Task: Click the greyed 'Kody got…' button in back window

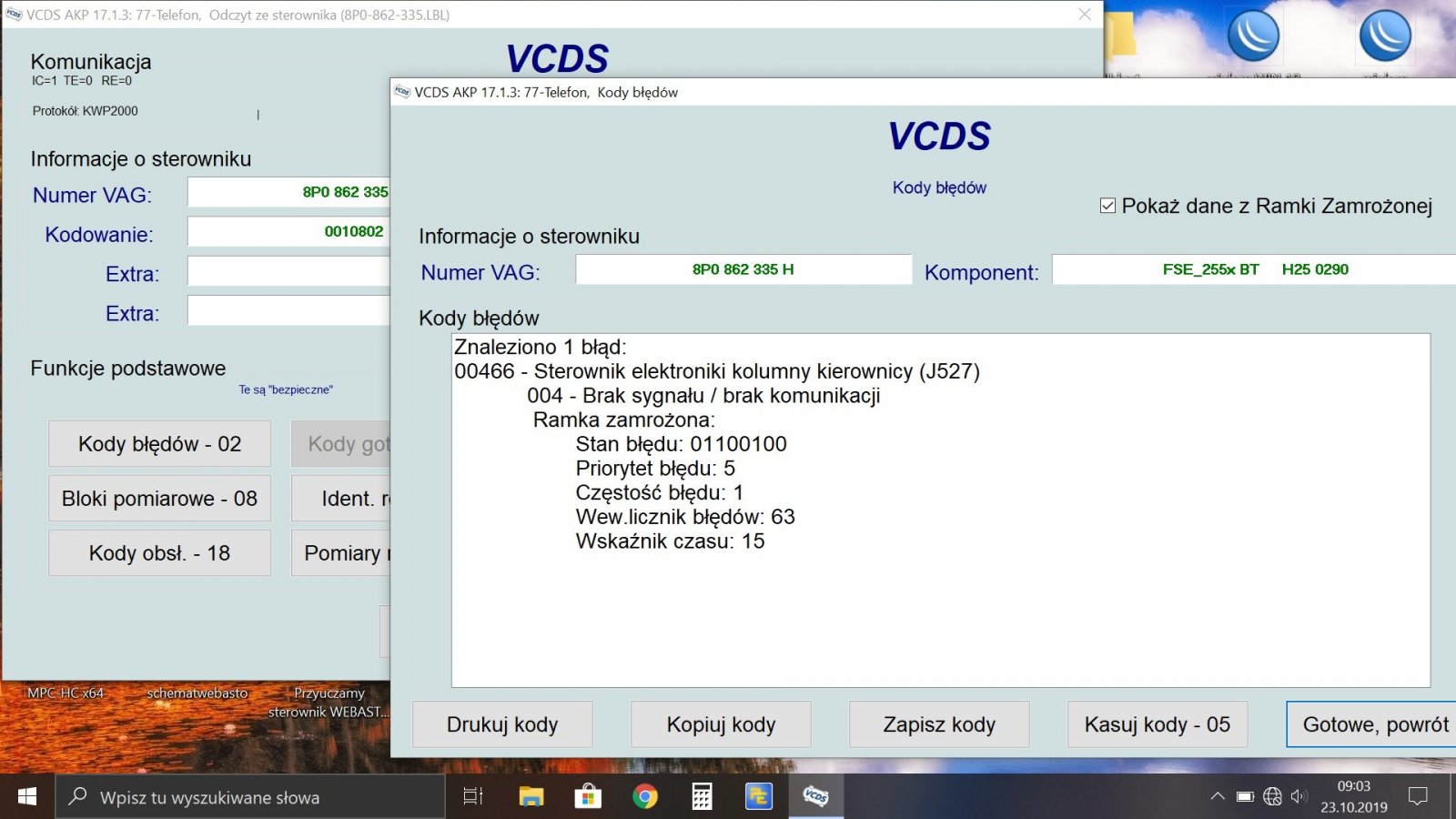Action: point(341,444)
